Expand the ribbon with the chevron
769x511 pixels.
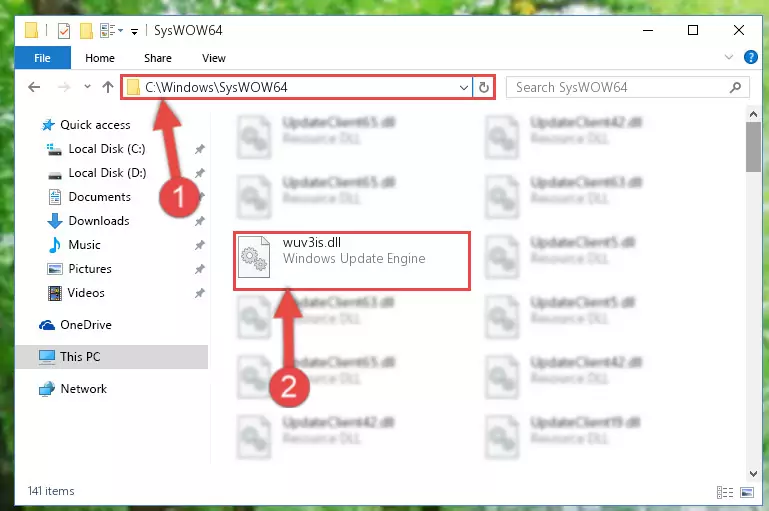[x=729, y=57]
